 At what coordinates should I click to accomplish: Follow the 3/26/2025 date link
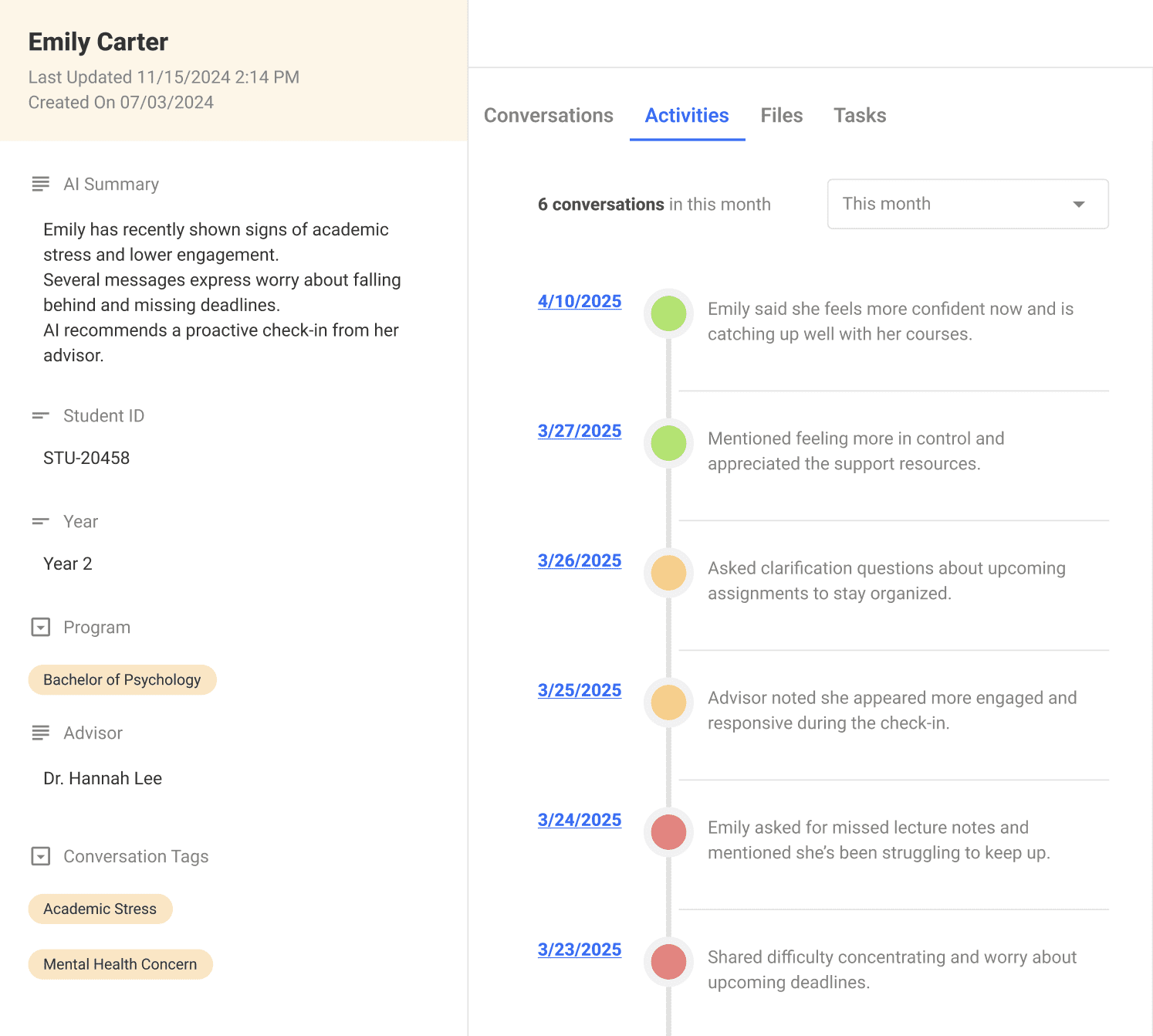click(x=579, y=560)
